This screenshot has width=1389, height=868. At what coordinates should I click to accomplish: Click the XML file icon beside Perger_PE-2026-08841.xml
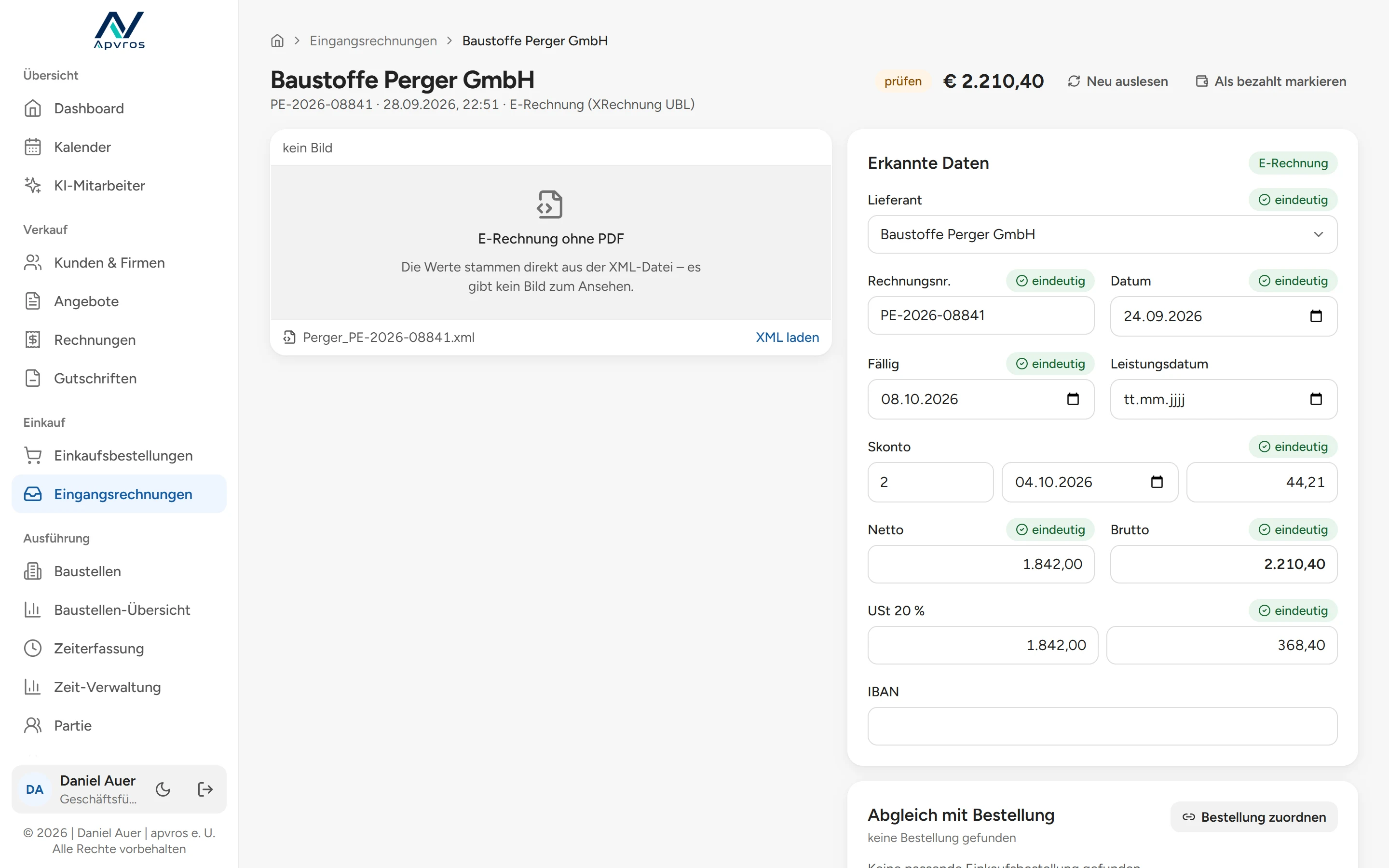(x=289, y=338)
